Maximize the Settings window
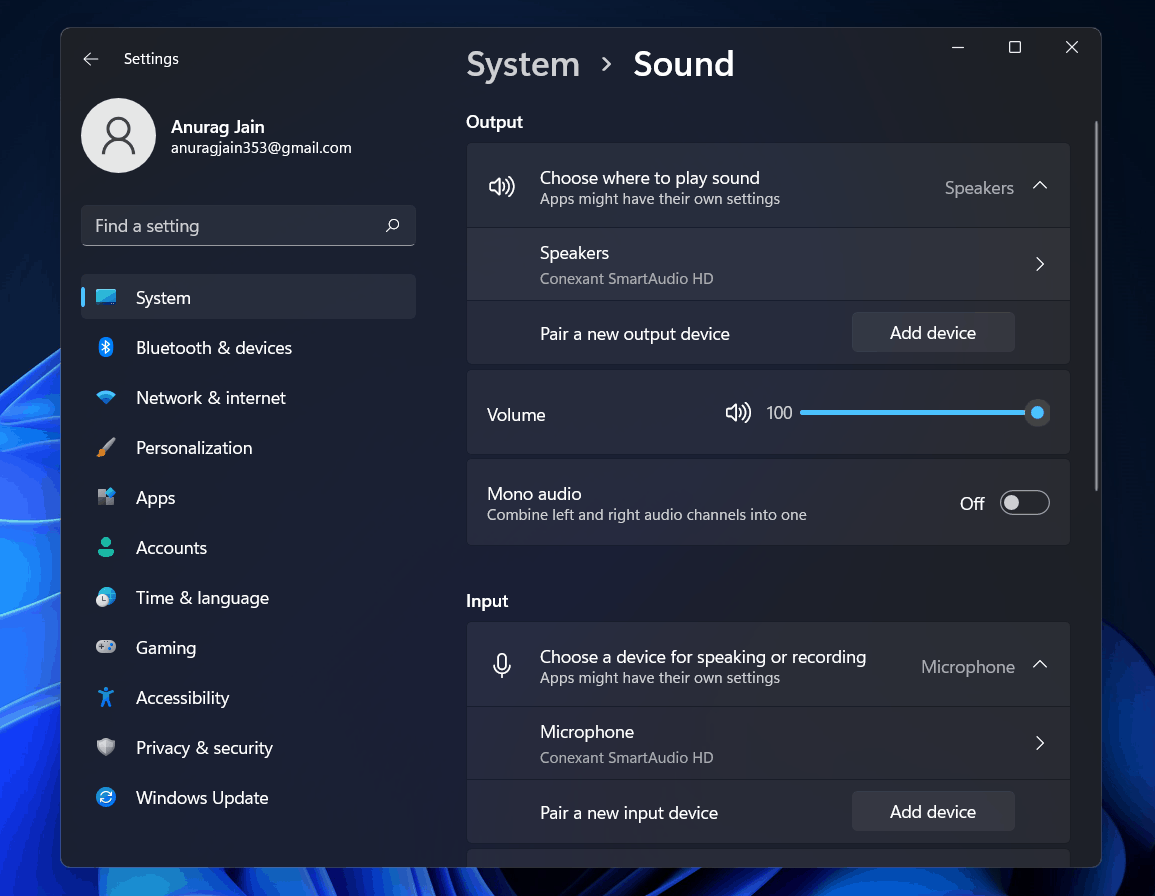Viewport: 1155px width, 896px height. [1014, 47]
